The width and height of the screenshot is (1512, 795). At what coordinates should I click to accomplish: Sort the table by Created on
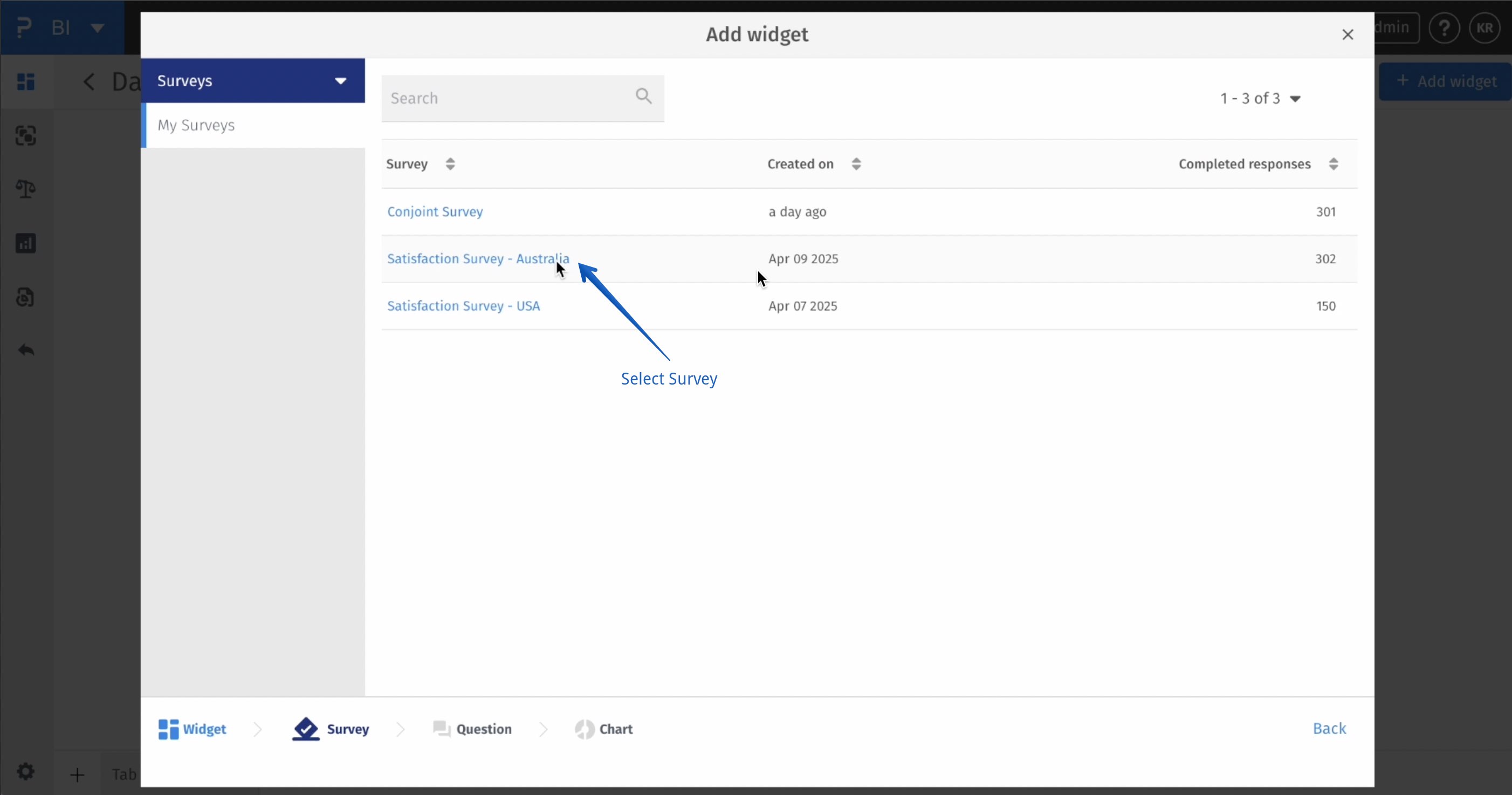(x=856, y=164)
